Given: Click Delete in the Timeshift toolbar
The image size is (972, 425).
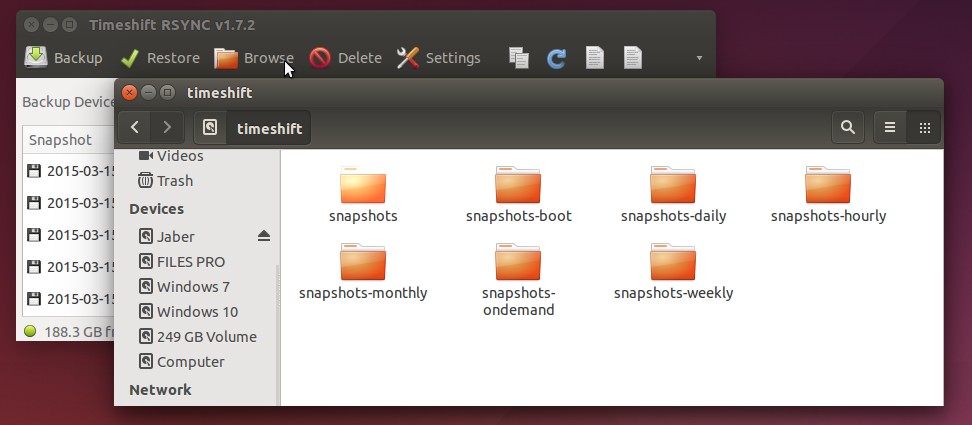Looking at the screenshot, I should pos(345,58).
